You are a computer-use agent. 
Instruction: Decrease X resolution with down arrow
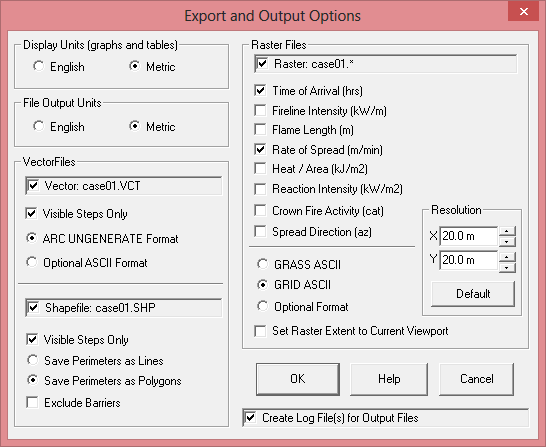tap(507, 242)
